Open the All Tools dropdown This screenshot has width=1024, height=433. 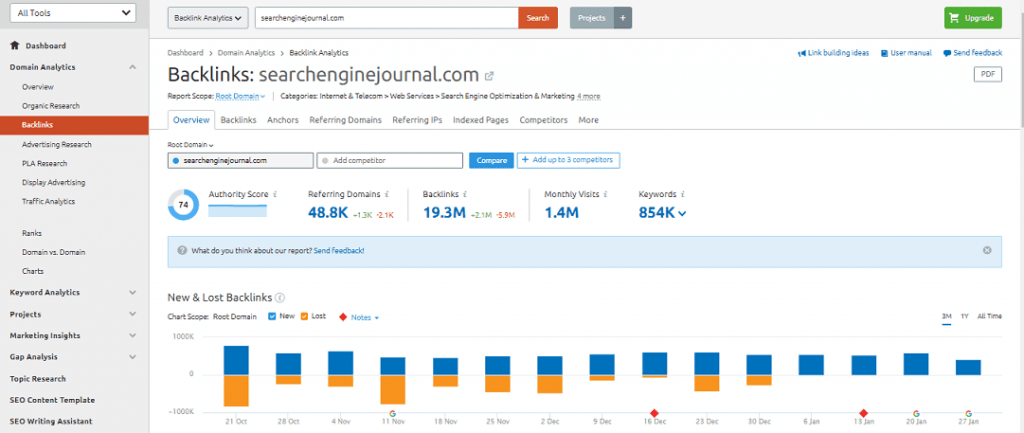(74, 13)
